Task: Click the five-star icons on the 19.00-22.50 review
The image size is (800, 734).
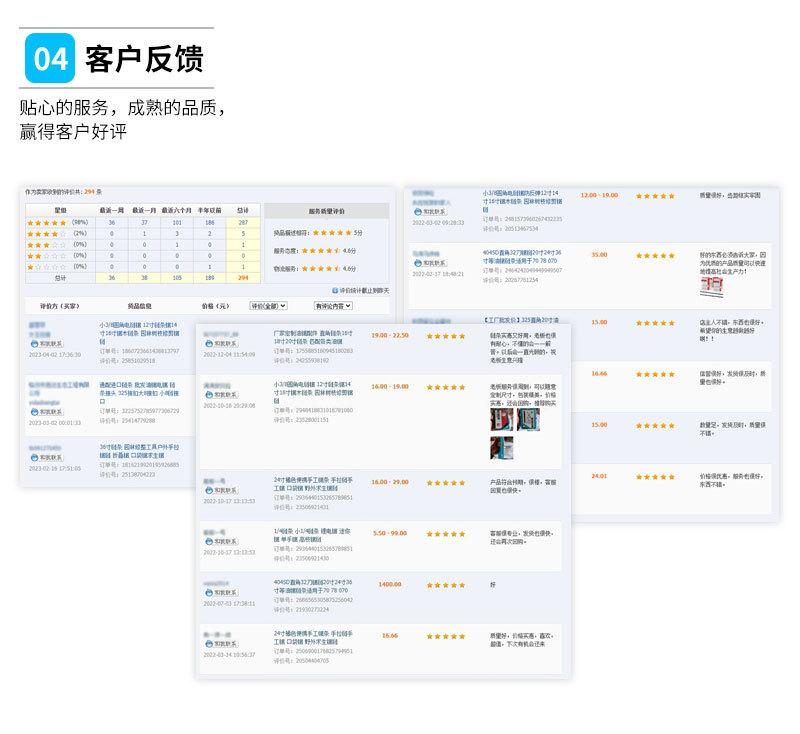Action: (447, 336)
